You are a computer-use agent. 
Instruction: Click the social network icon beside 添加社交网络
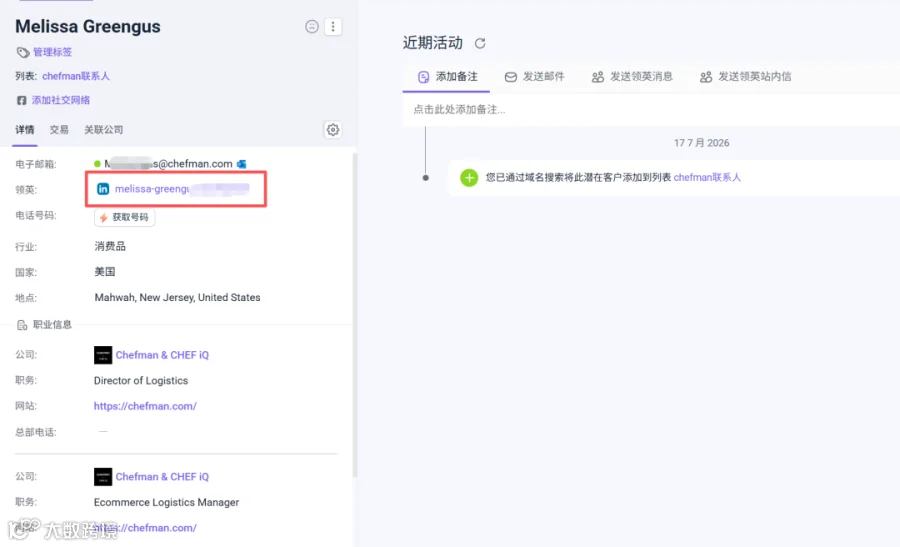coord(21,100)
